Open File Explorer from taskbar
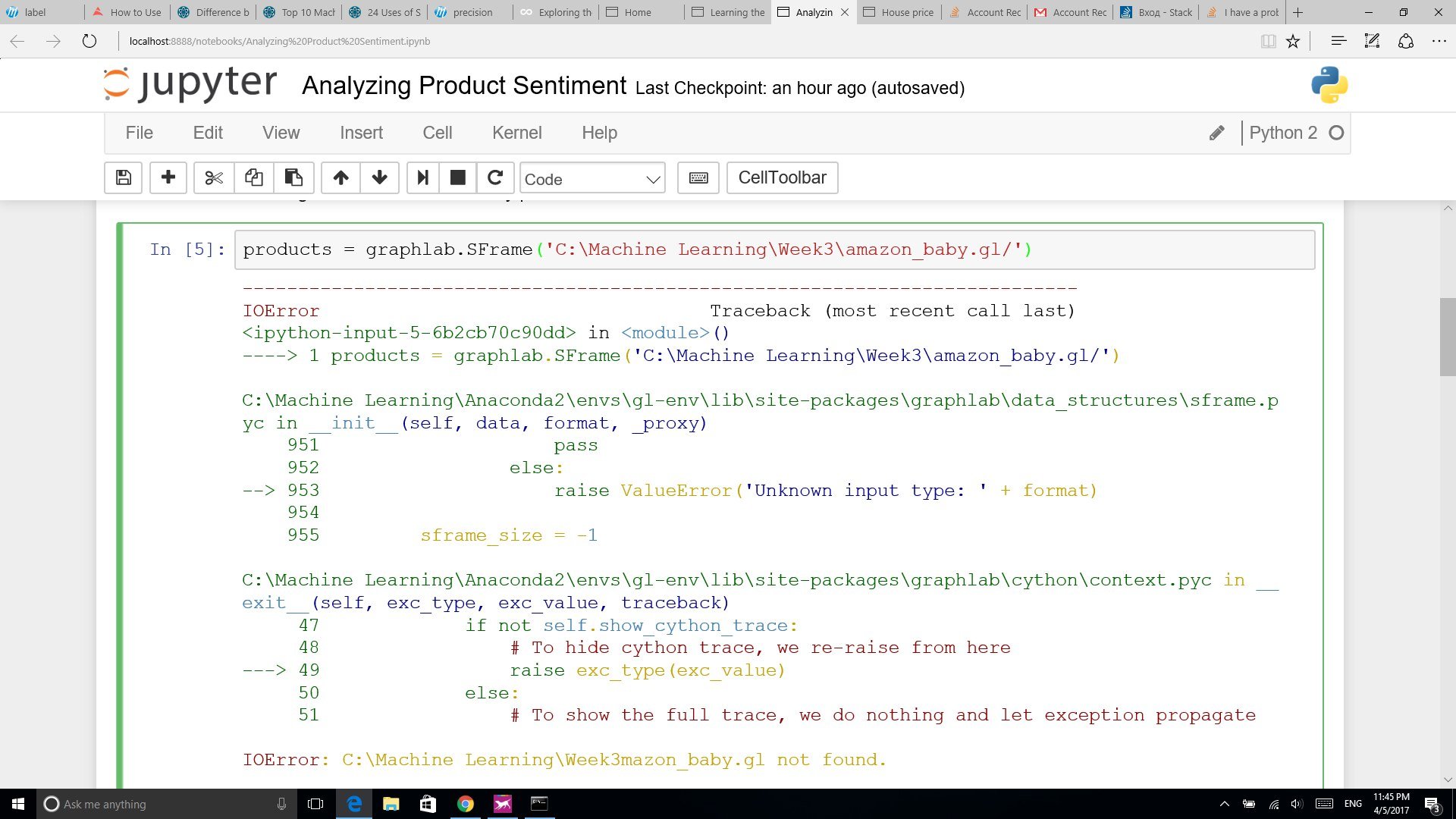Screen dimensions: 1456x819 click(391, 804)
